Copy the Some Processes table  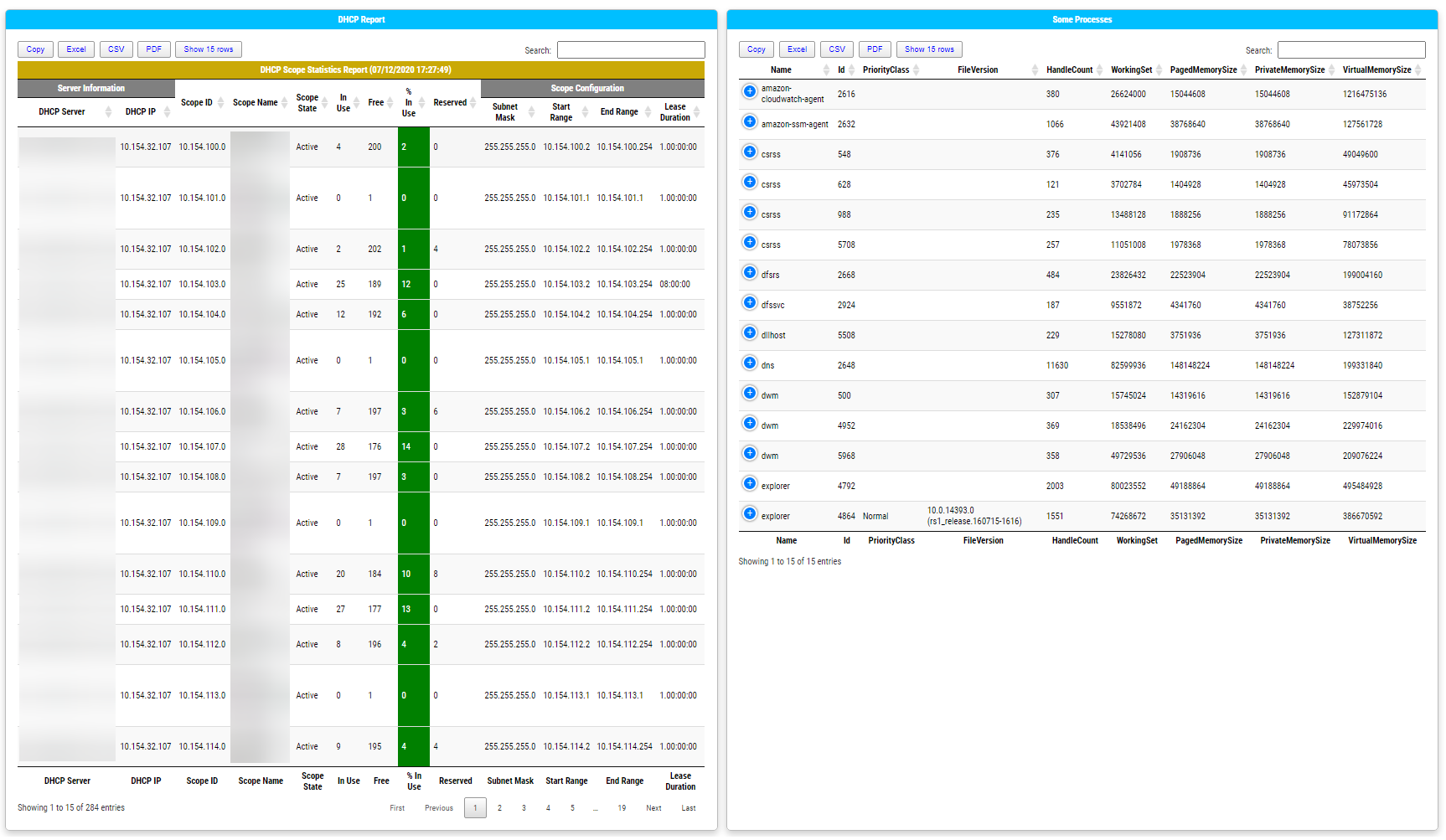click(756, 49)
